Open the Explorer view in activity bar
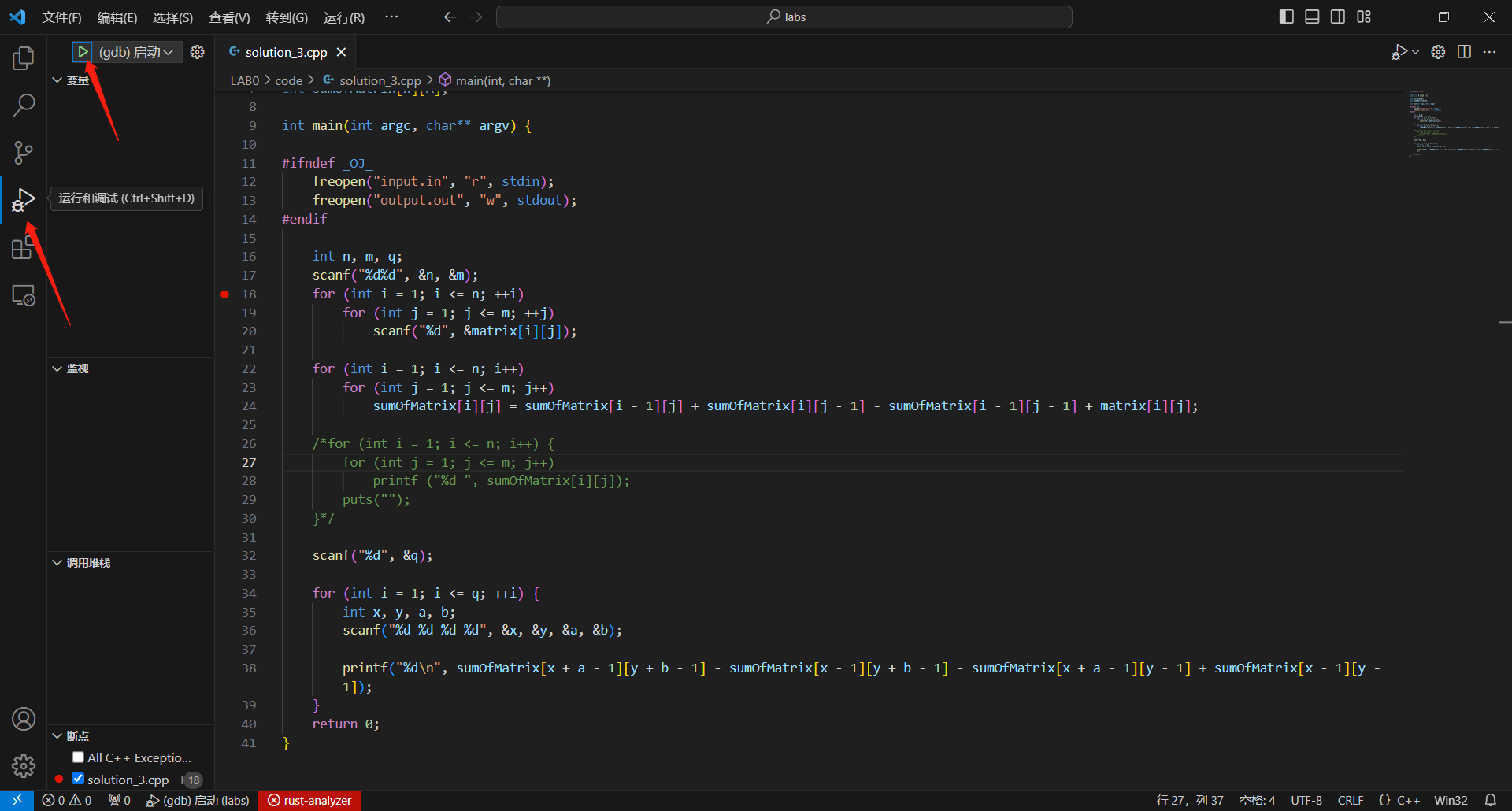This screenshot has height=811, width=1512. point(24,57)
